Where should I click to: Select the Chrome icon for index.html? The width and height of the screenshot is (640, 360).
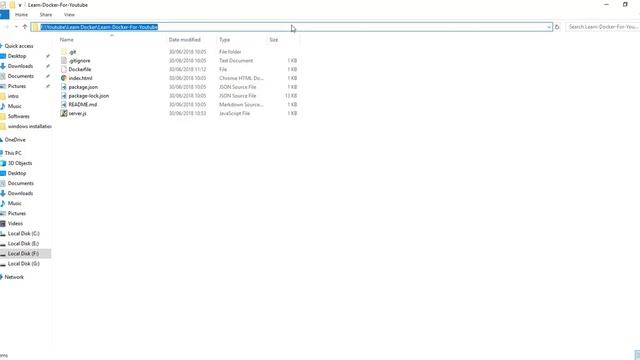pos(64,78)
